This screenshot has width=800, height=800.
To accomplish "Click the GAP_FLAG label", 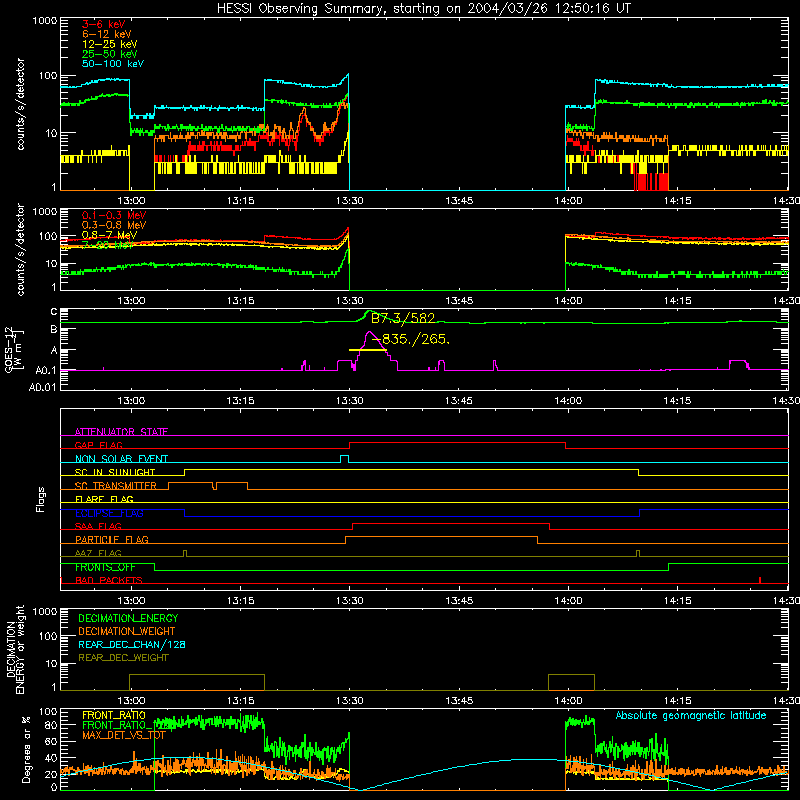I will coord(98,445).
